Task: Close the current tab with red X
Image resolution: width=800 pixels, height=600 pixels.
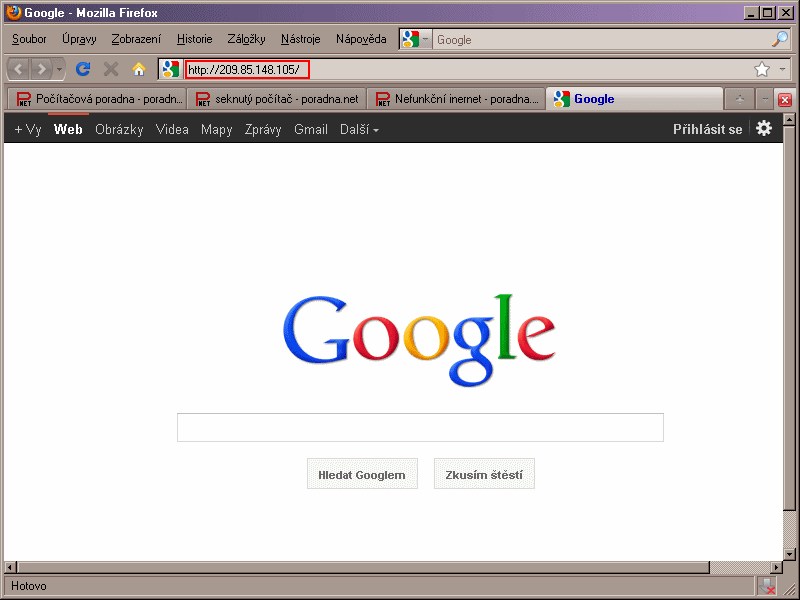Action: click(x=785, y=99)
